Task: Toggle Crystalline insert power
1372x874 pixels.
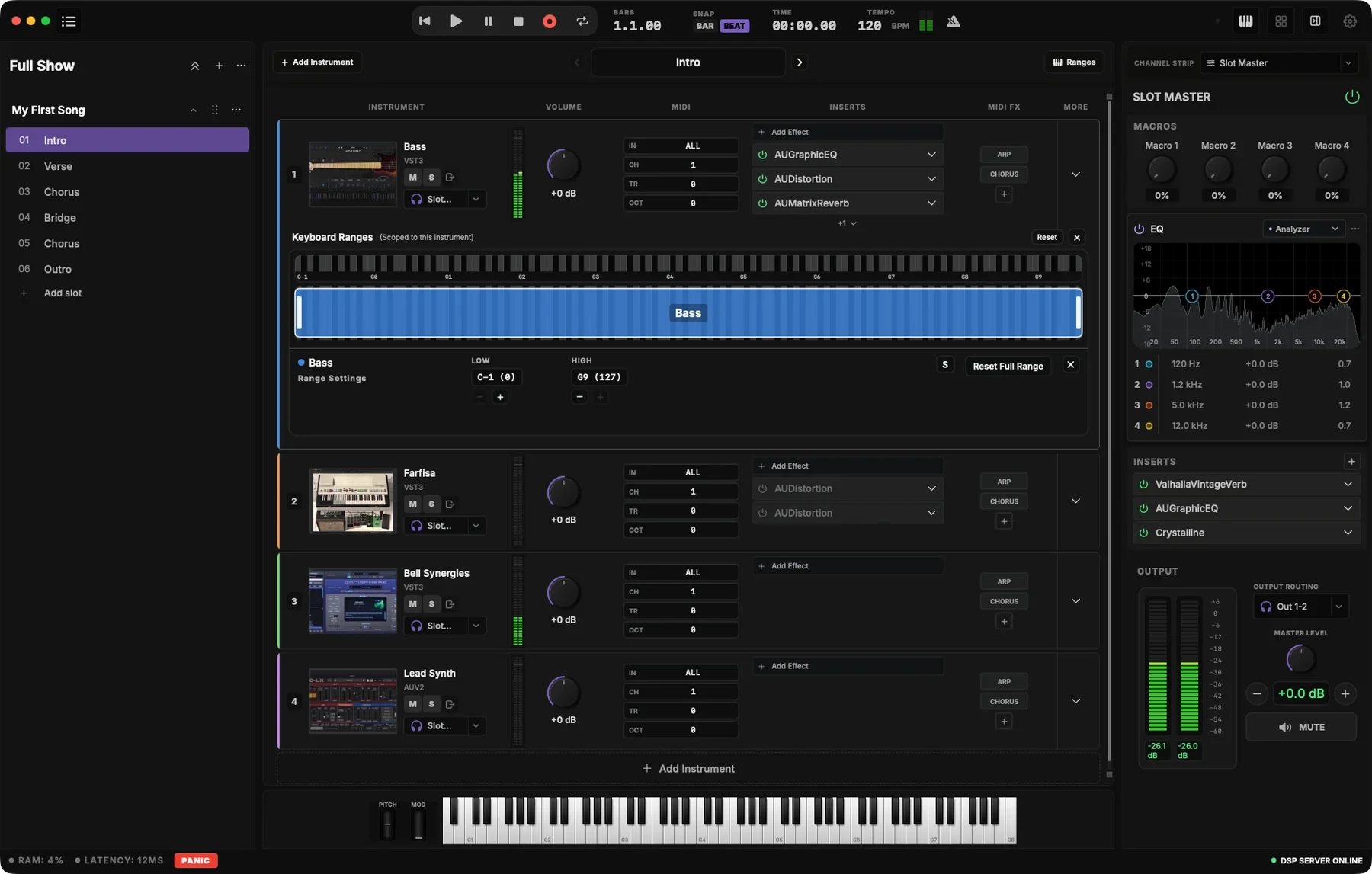Action: (x=1143, y=533)
